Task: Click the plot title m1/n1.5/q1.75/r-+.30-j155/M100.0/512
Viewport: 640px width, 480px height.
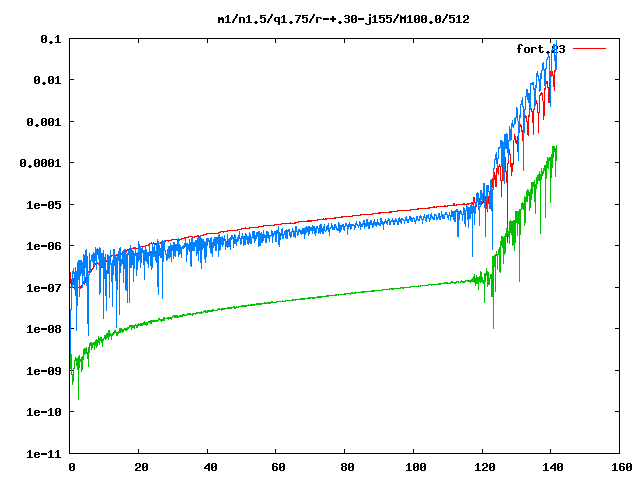Action: [x=343, y=19]
